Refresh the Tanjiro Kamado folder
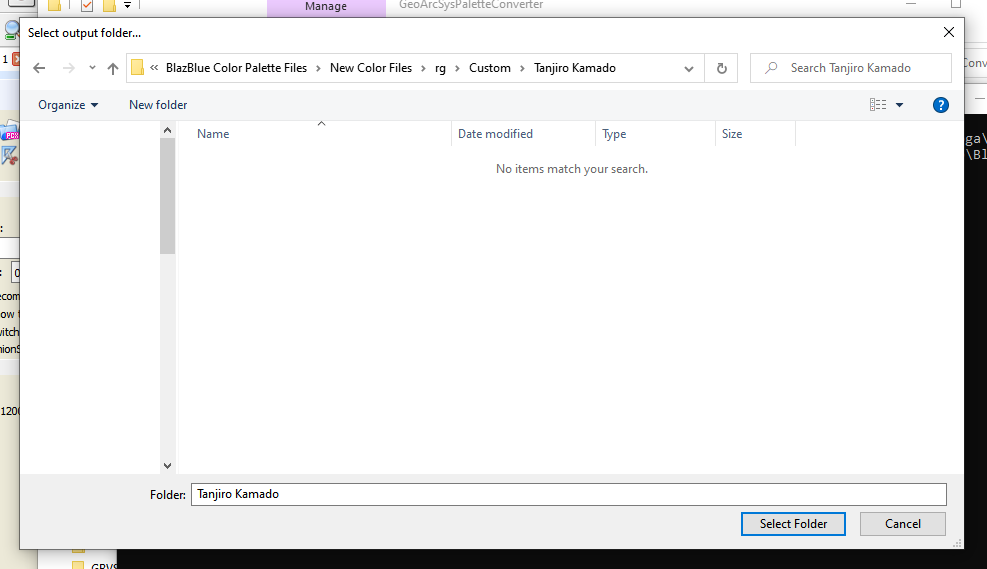Image resolution: width=987 pixels, height=569 pixels. click(721, 68)
